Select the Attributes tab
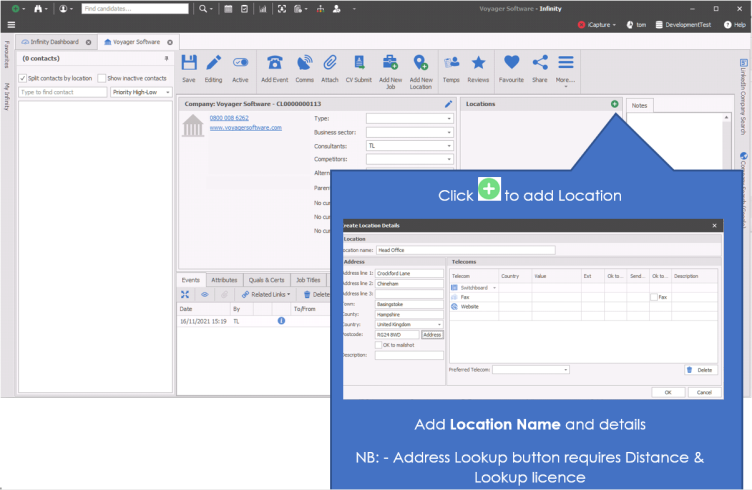This screenshot has height=490, width=752. coord(224,280)
